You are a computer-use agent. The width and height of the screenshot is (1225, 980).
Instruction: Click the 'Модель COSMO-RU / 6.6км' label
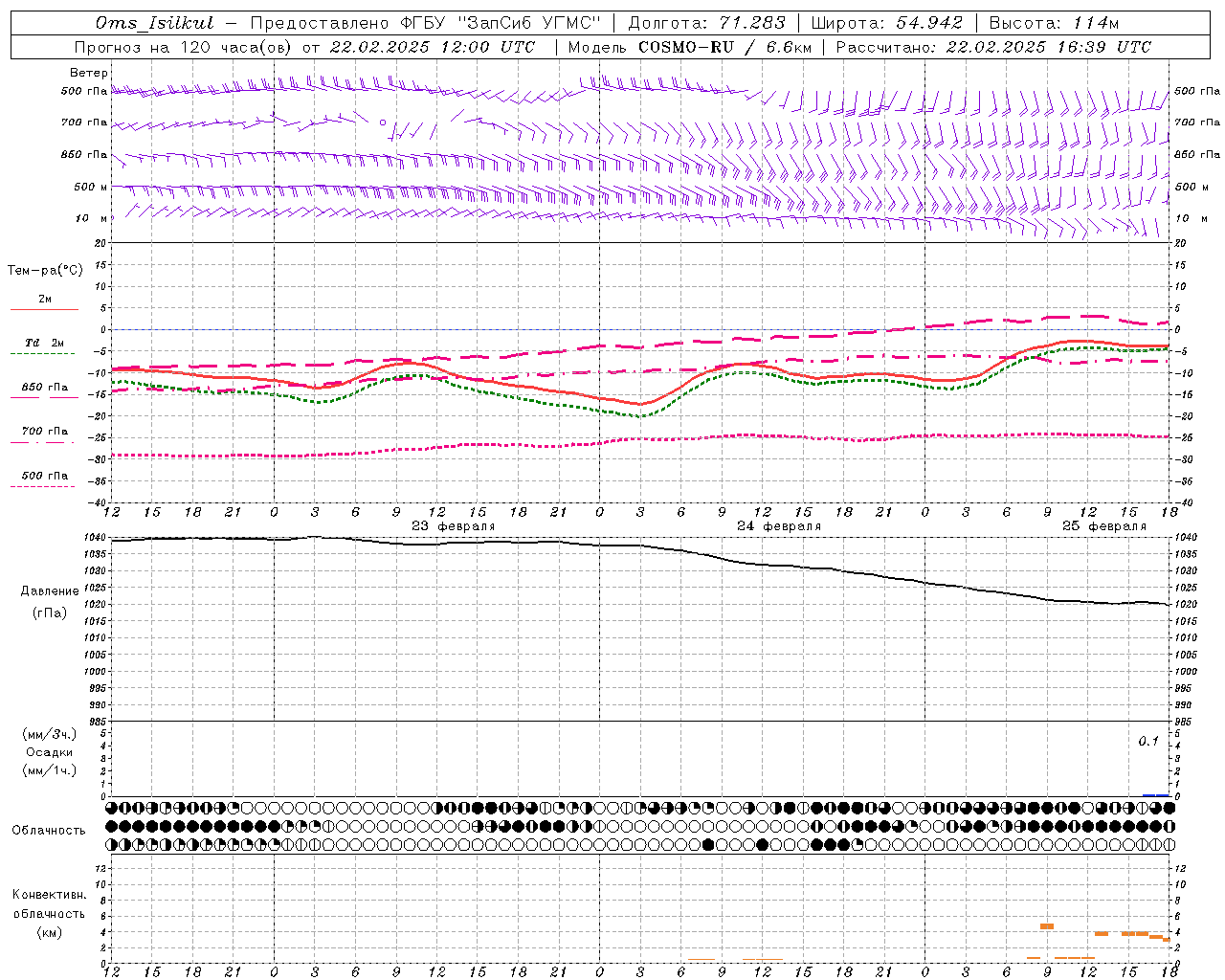pyautogui.click(x=689, y=47)
